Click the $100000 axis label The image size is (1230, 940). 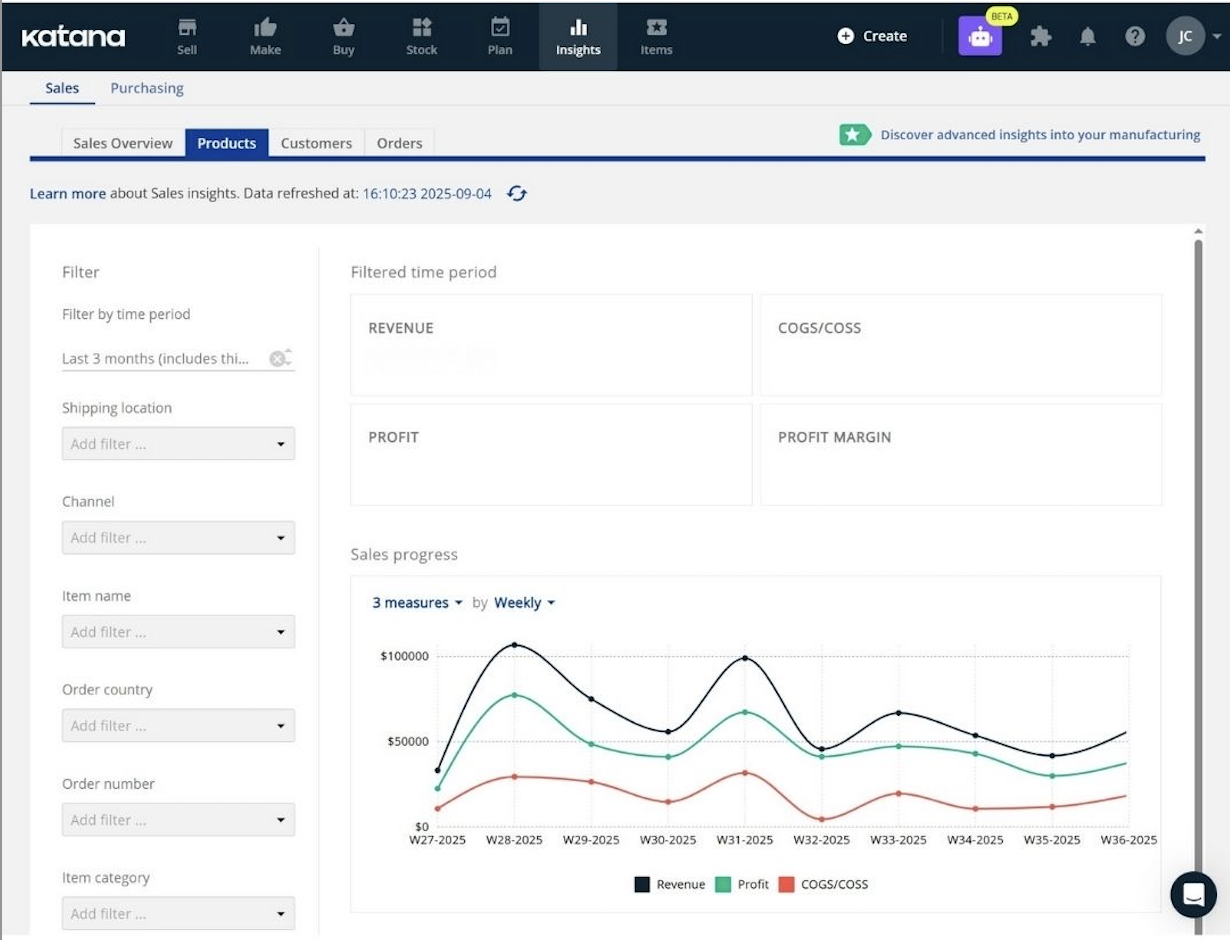(x=404, y=656)
